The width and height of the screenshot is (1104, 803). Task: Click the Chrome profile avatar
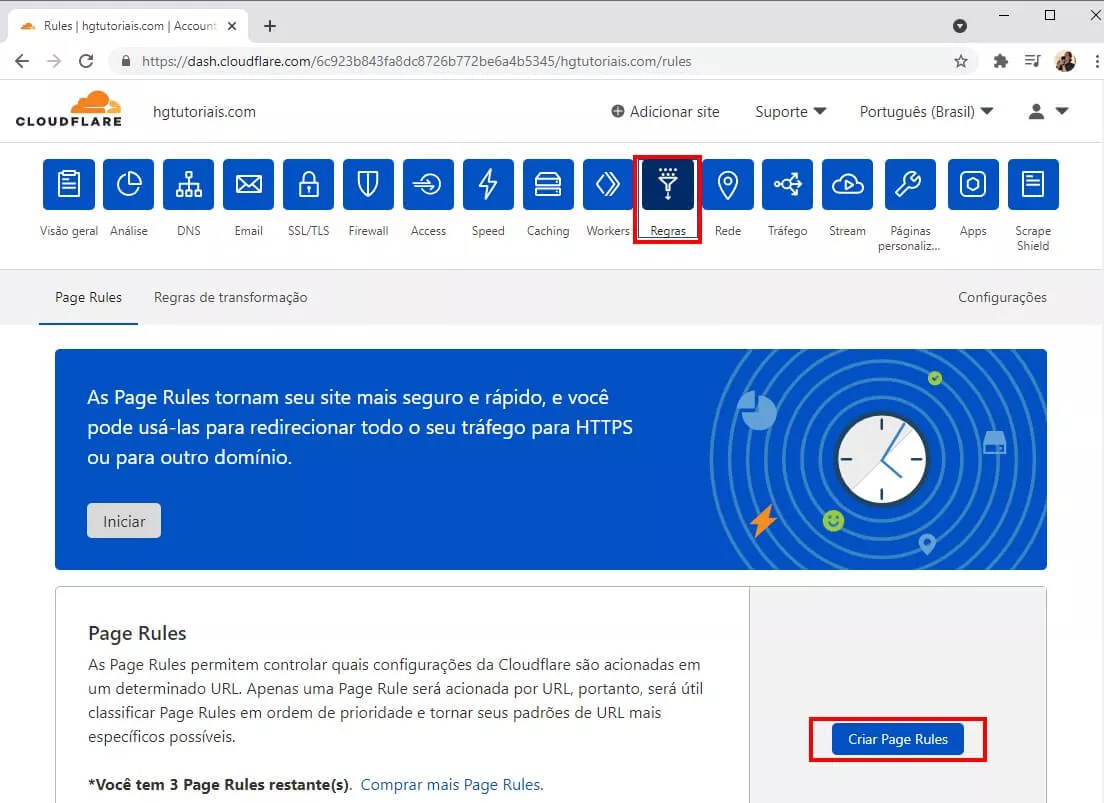coord(1065,61)
